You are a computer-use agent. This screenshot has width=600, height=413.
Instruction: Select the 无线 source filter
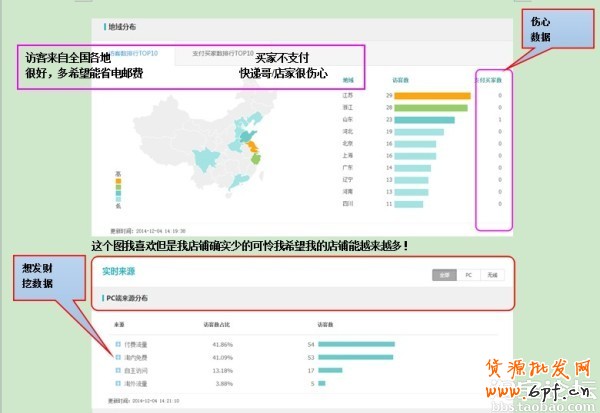(491, 274)
